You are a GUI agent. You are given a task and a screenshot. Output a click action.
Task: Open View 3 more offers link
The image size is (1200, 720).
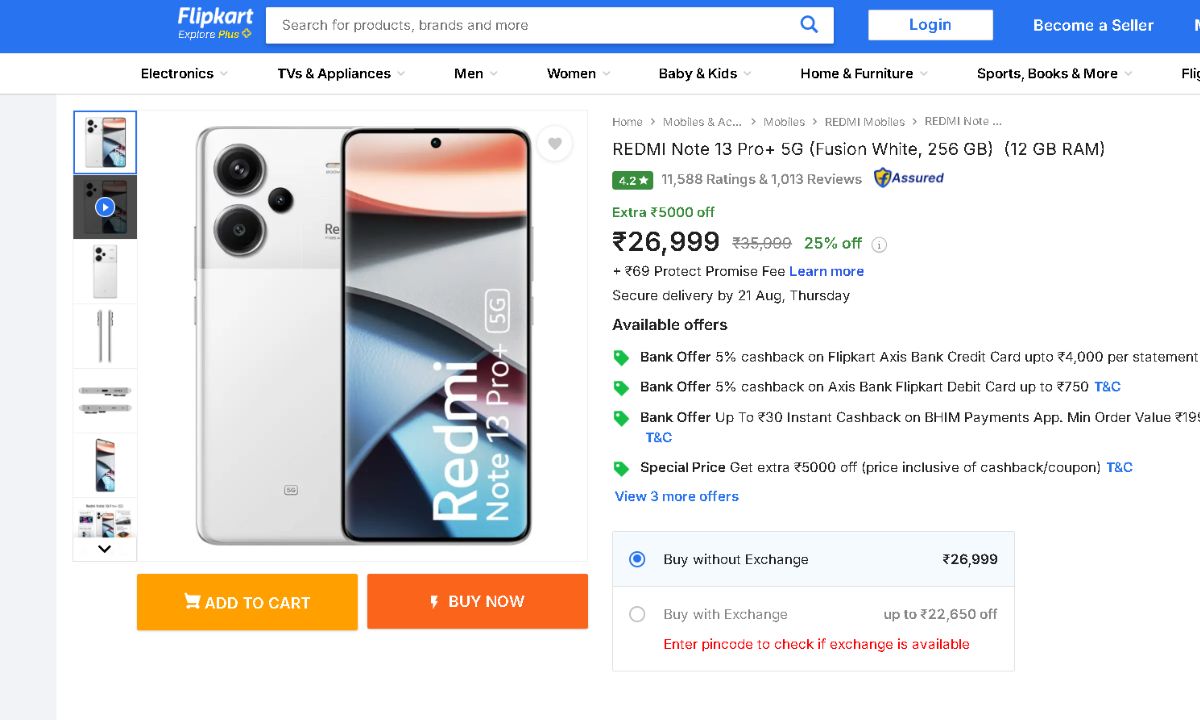676,496
